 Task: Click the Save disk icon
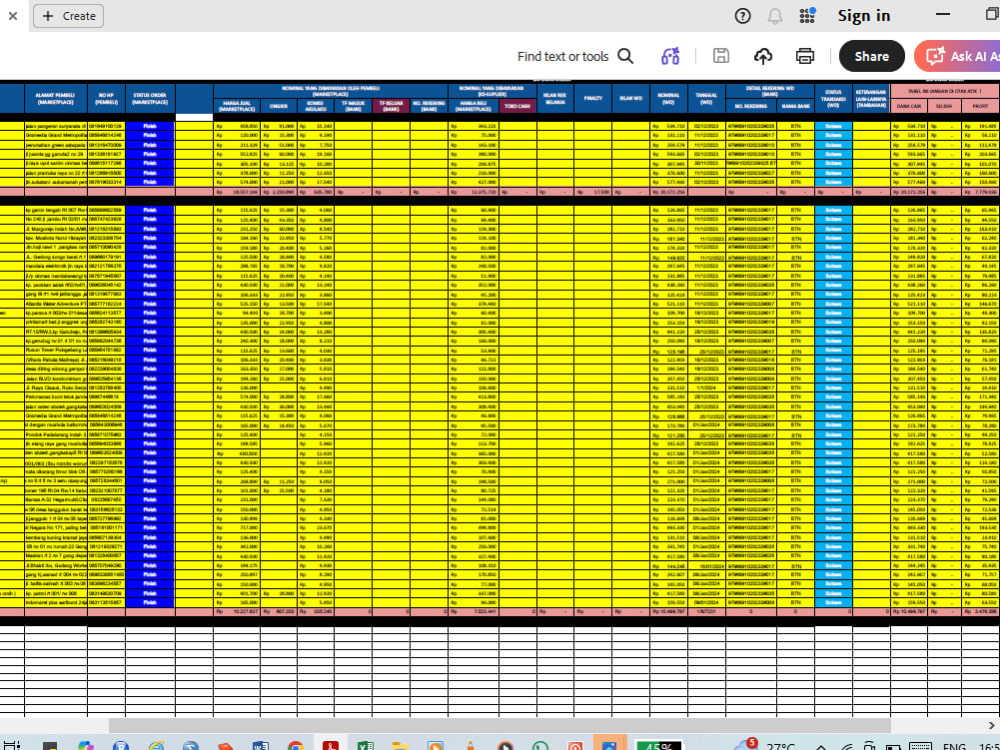(x=721, y=56)
